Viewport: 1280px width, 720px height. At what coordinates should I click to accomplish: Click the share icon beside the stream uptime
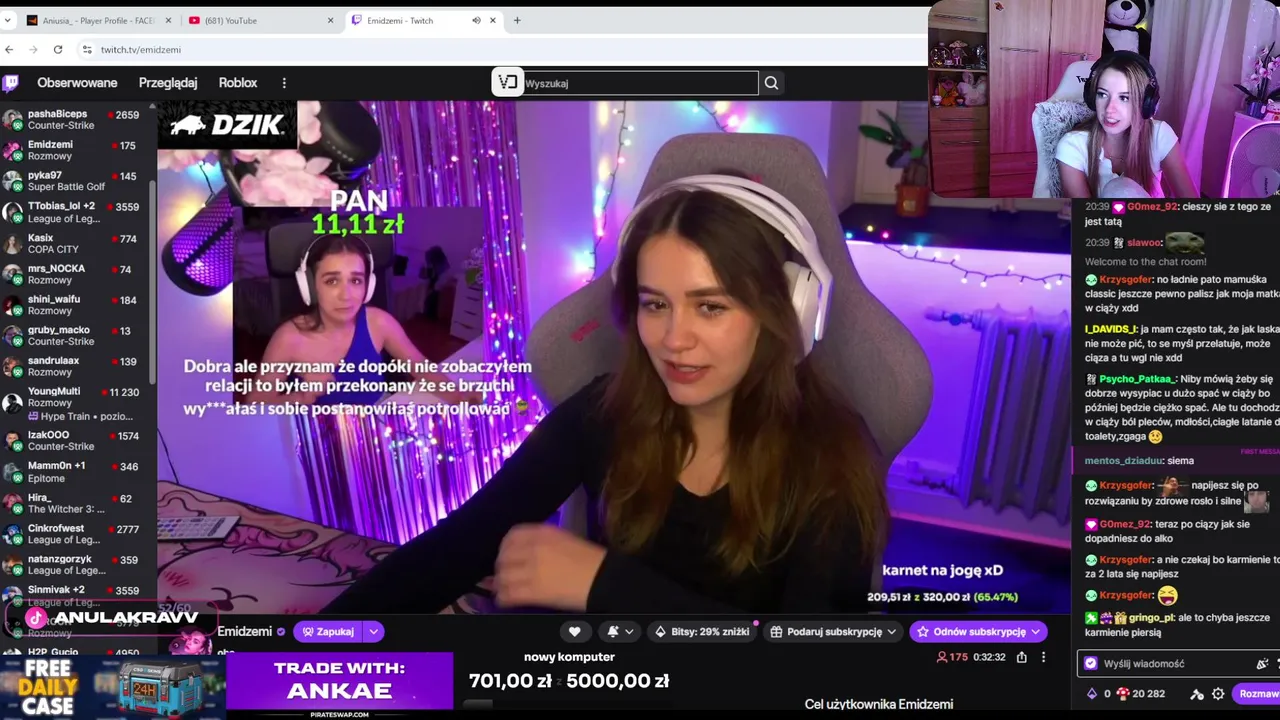tap(1021, 657)
